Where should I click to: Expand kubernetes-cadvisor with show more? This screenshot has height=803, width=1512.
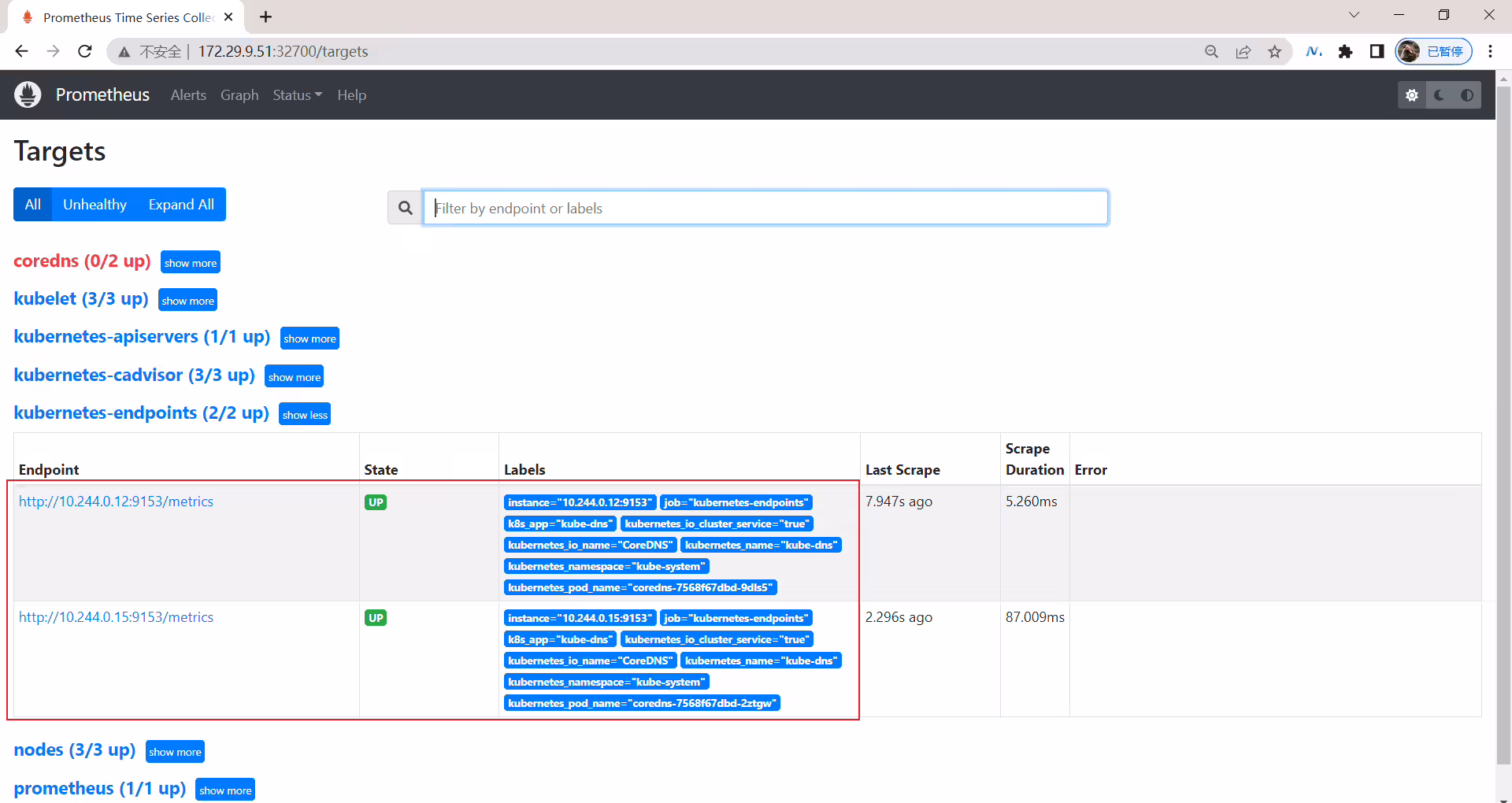pos(295,376)
